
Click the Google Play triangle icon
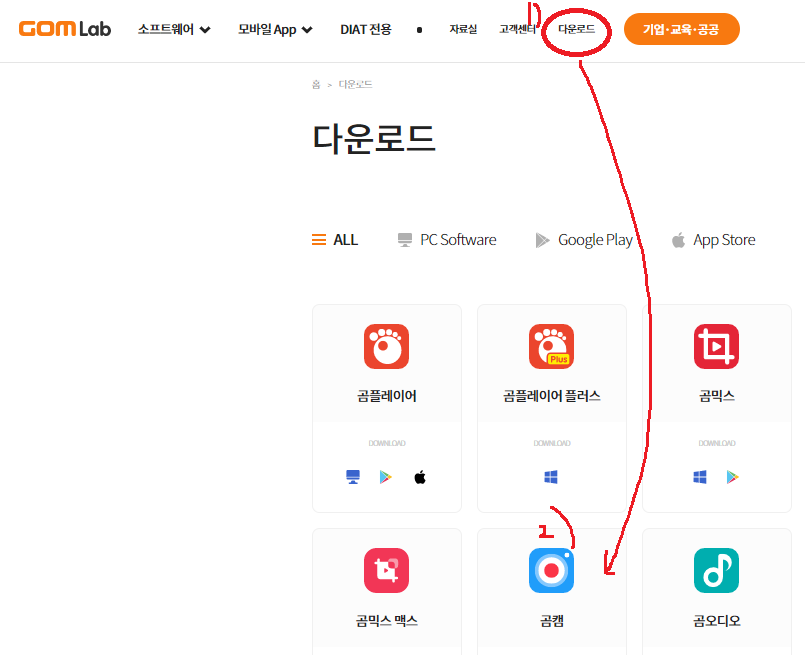[x=542, y=240]
